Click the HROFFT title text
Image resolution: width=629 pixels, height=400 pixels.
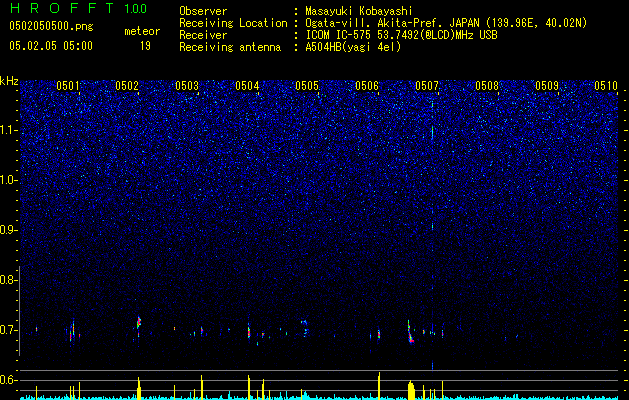click(62, 8)
